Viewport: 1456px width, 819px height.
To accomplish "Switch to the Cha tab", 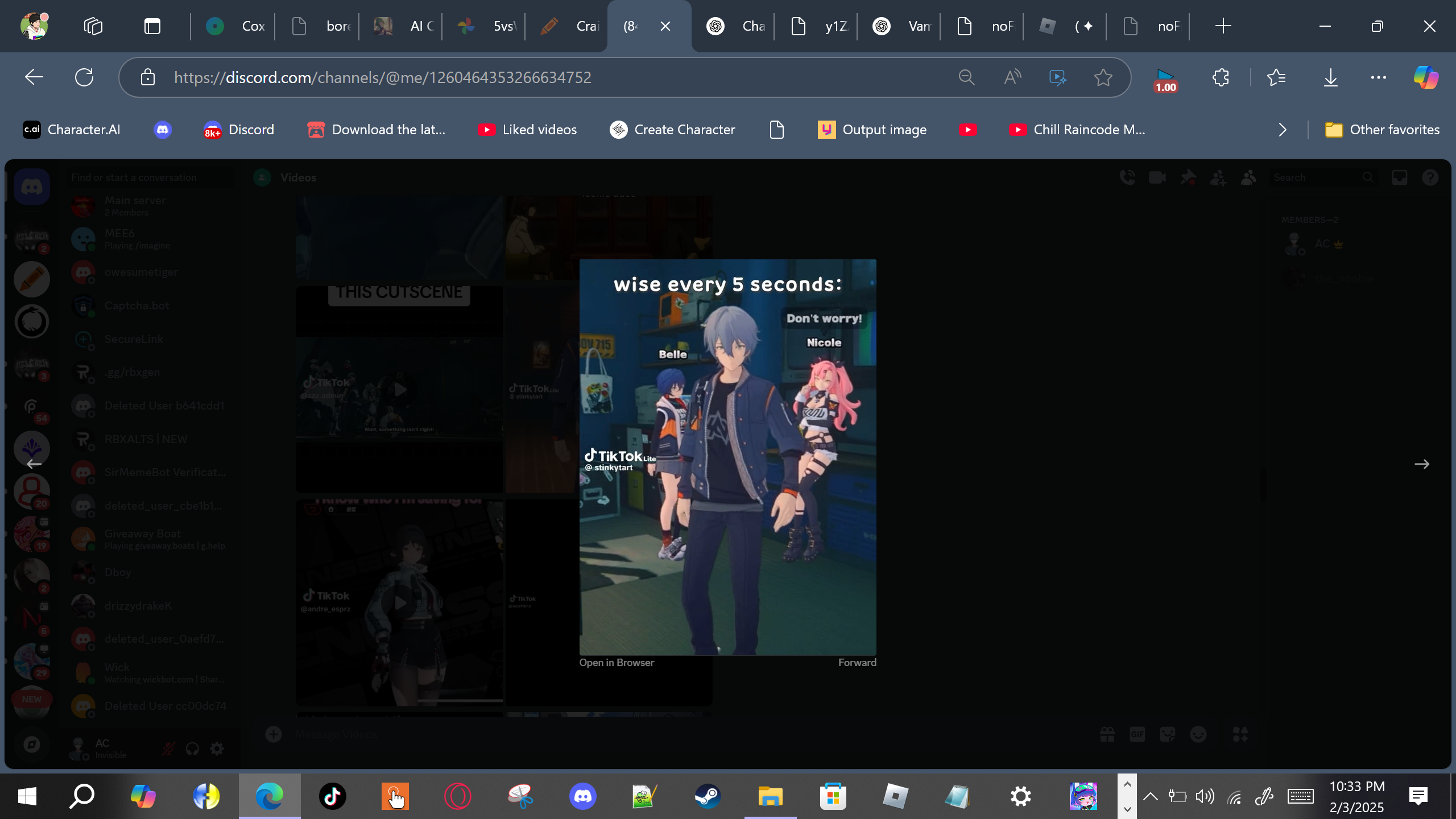I will coord(734,26).
